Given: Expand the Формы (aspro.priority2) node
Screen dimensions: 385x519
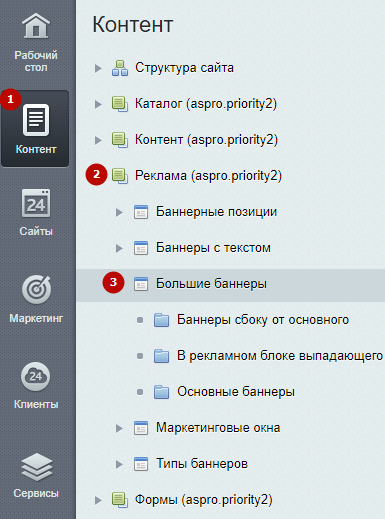Looking at the screenshot, I should [x=98, y=500].
